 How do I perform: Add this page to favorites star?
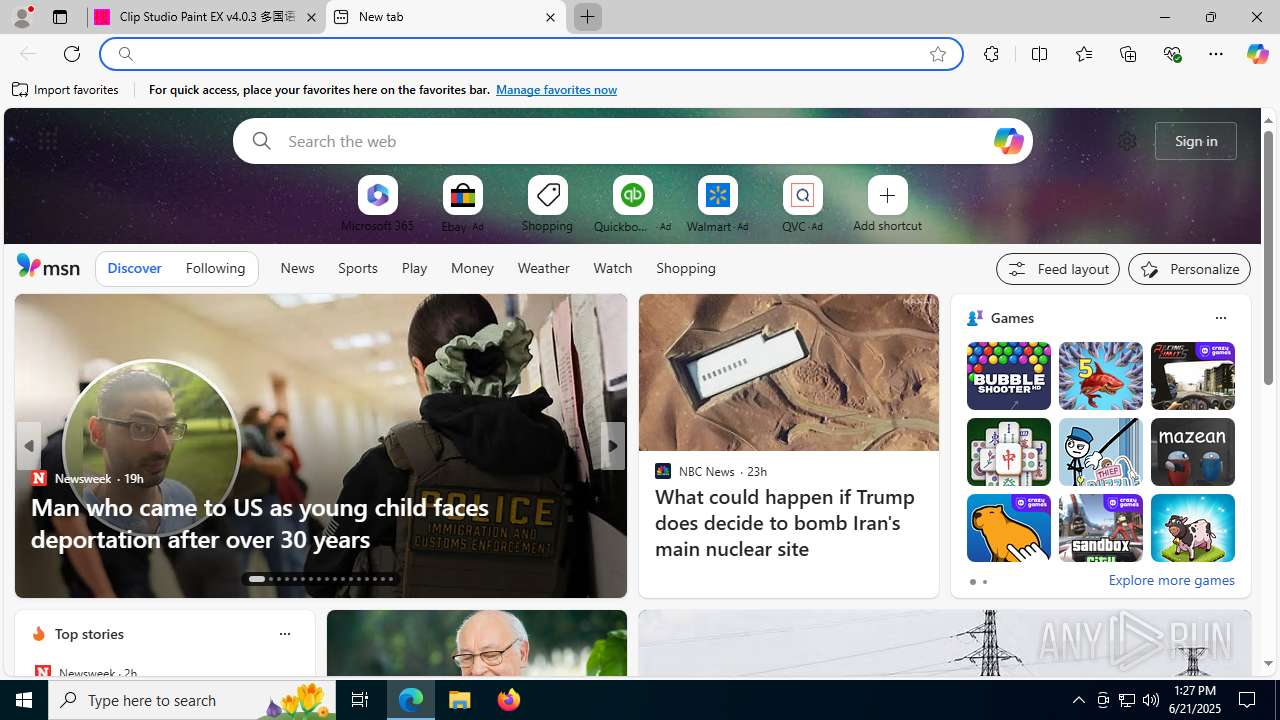pyautogui.click(x=937, y=54)
